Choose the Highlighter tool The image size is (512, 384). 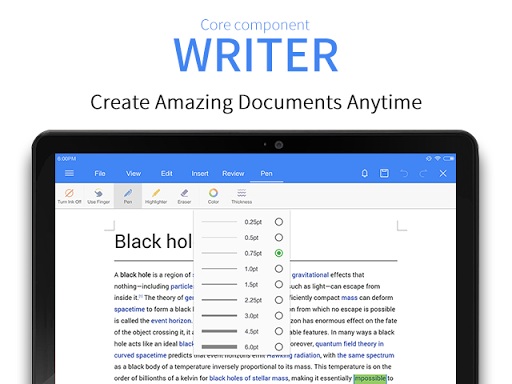156,196
